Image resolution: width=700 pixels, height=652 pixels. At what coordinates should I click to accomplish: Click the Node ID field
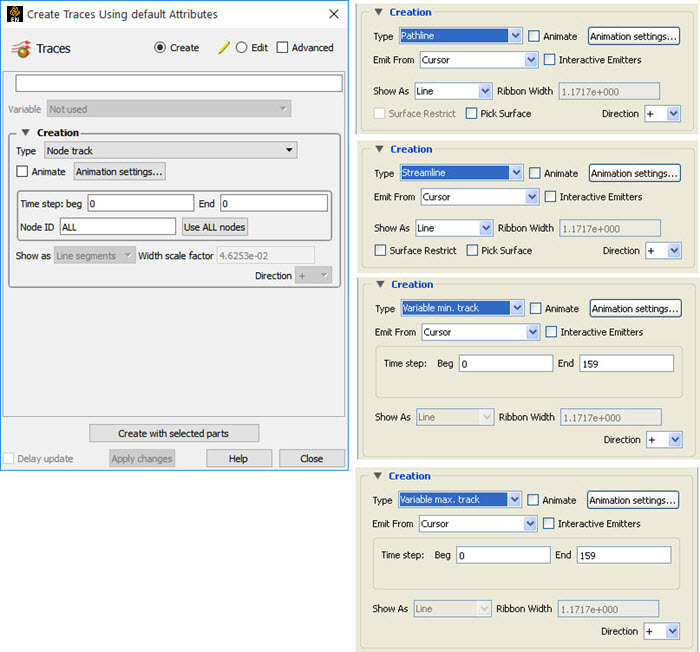click(x=117, y=227)
